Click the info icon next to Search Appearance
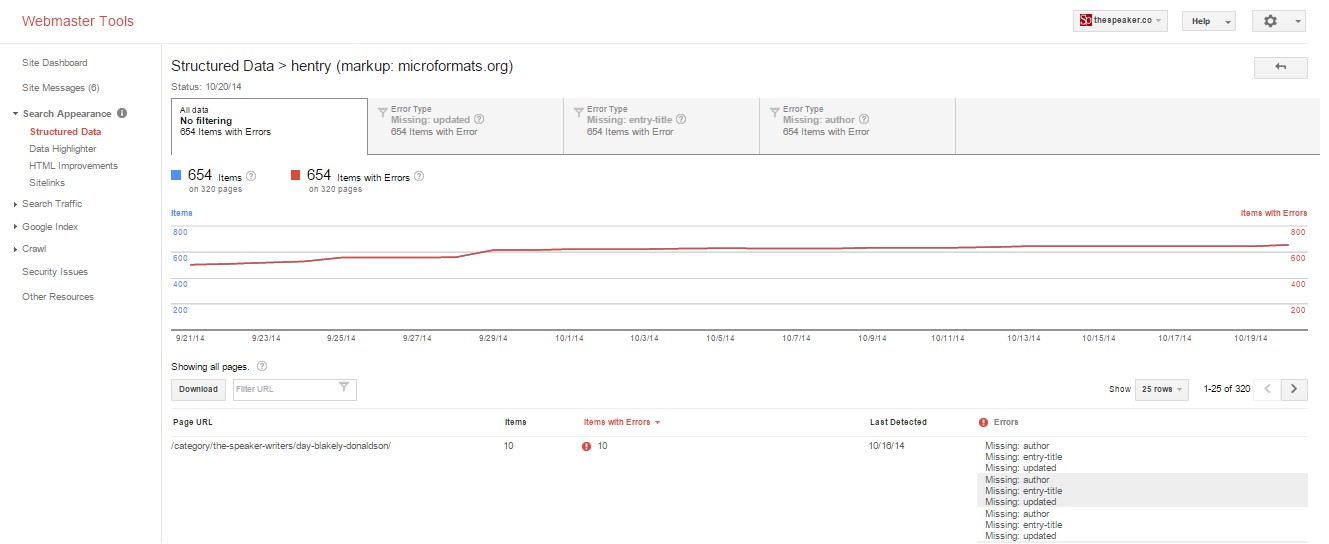The height and width of the screenshot is (544, 1329). point(122,114)
